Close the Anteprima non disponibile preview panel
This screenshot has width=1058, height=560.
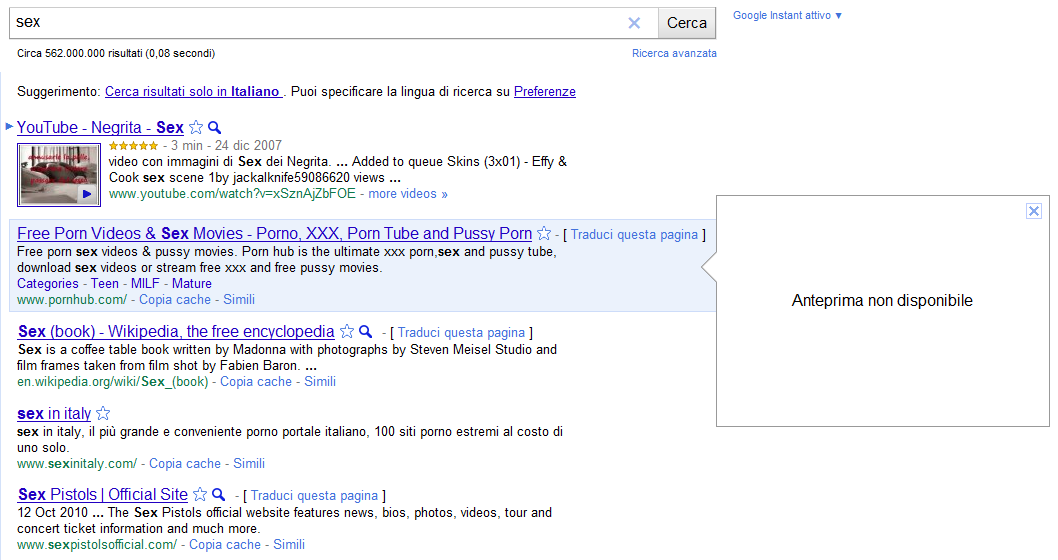[x=1034, y=211]
